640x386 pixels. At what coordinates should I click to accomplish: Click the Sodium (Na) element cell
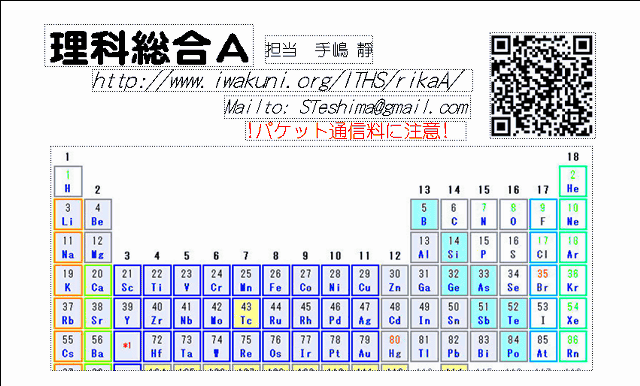click(x=68, y=247)
